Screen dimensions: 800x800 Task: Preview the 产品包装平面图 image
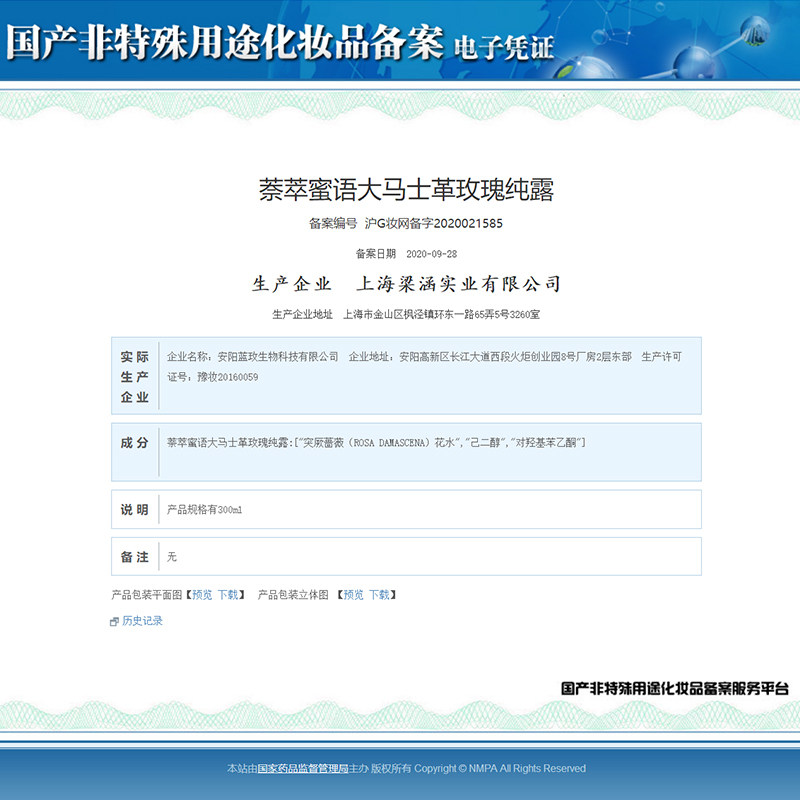point(202,594)
